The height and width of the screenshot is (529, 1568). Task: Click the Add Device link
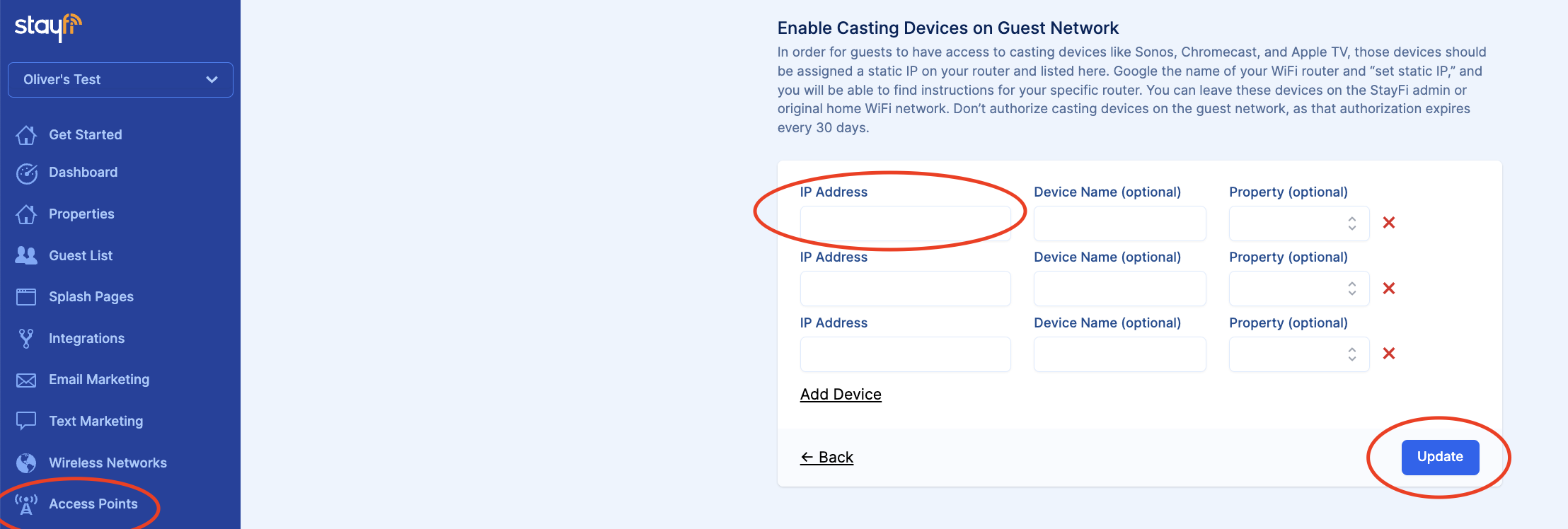841,395
